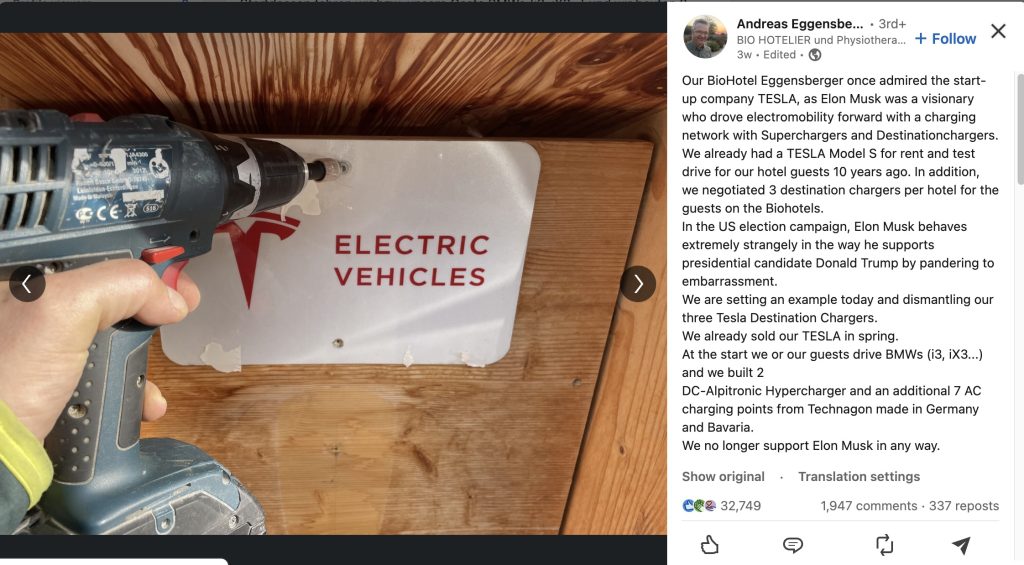Follow Andreas Eggensberger
The image size is (1024, 565).
tap(946, 39)
